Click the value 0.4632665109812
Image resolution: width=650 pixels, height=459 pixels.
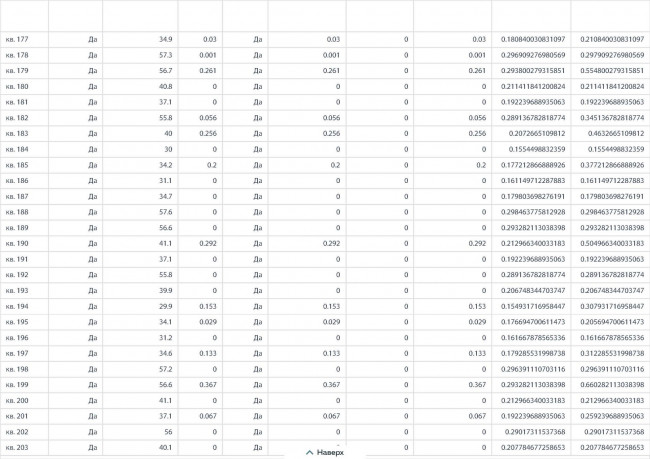(x=616, y=134)
